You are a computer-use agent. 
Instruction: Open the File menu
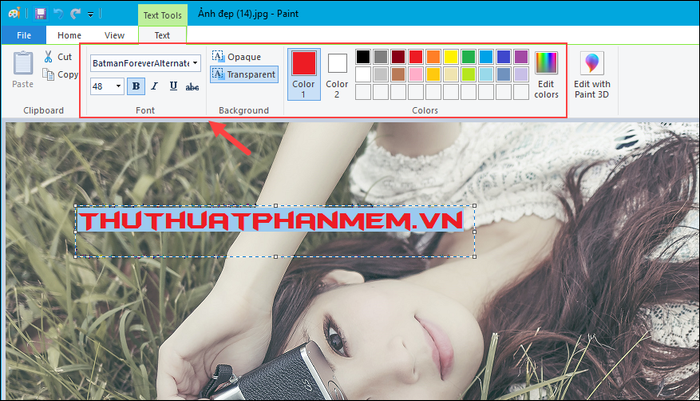tap(23, 35)
